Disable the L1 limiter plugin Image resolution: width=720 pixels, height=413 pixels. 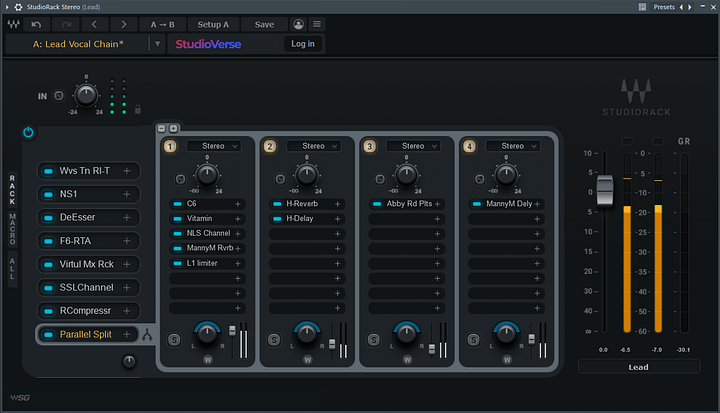point(178,263)
